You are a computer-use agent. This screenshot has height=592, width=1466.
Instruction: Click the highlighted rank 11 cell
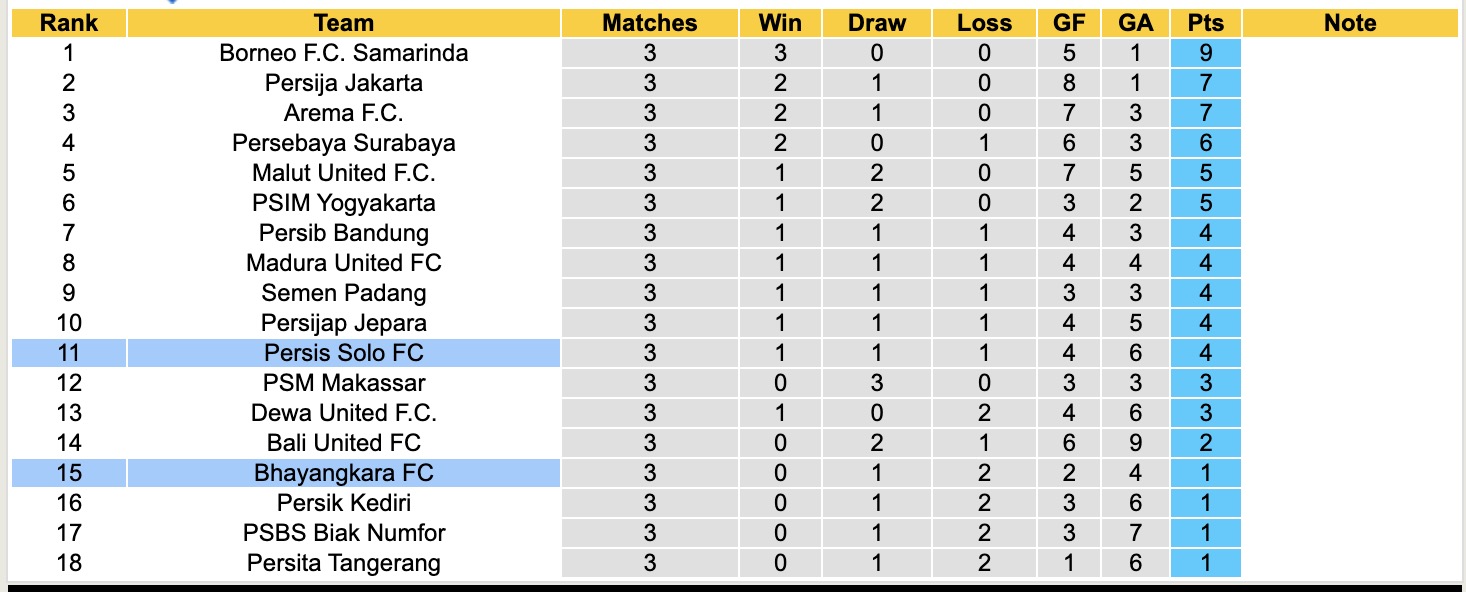pos(68,353)
